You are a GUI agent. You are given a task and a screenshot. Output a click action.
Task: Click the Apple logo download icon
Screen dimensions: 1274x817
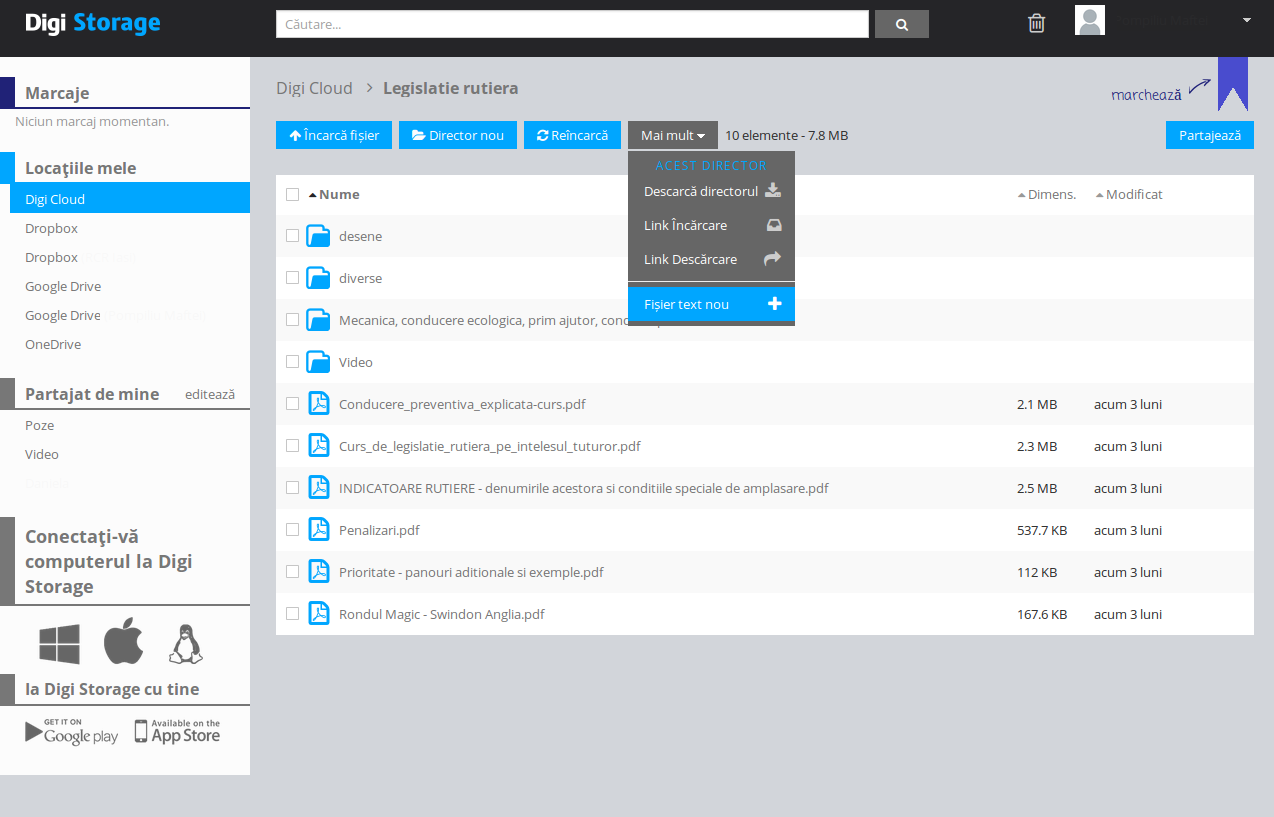[124, 642]
